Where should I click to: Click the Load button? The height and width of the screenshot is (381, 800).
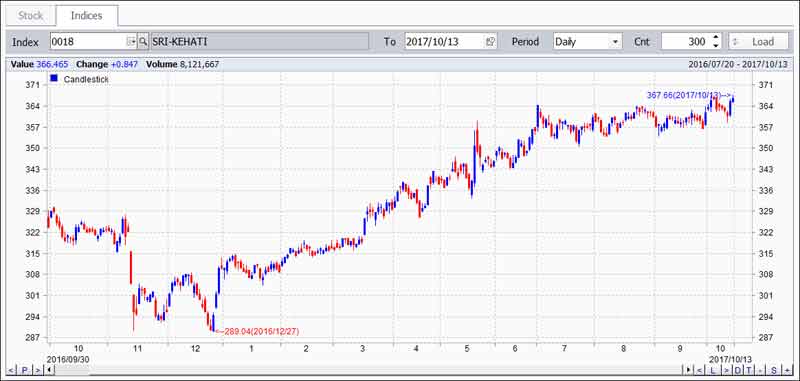pyautogui.click(x=758, y=41)
